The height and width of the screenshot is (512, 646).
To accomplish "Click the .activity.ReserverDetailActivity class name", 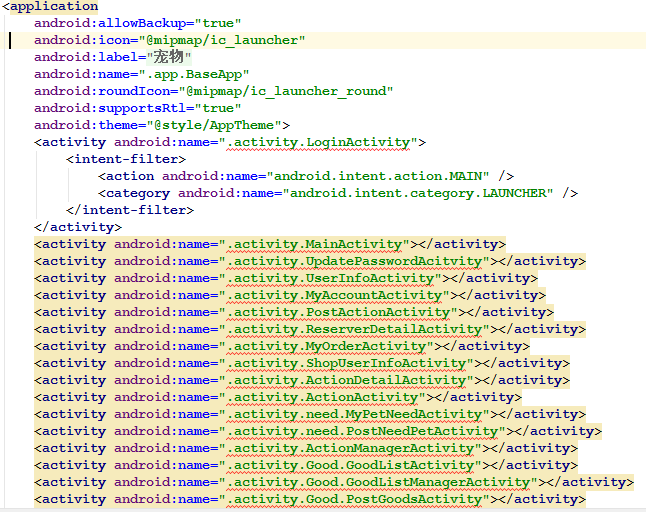I will 354,329.
